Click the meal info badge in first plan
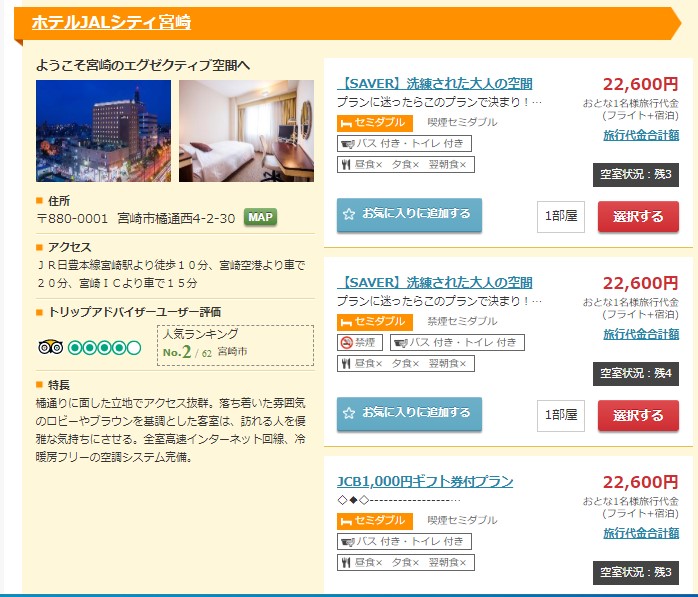This screenshot has height=597, width=698. coord(406,164)
